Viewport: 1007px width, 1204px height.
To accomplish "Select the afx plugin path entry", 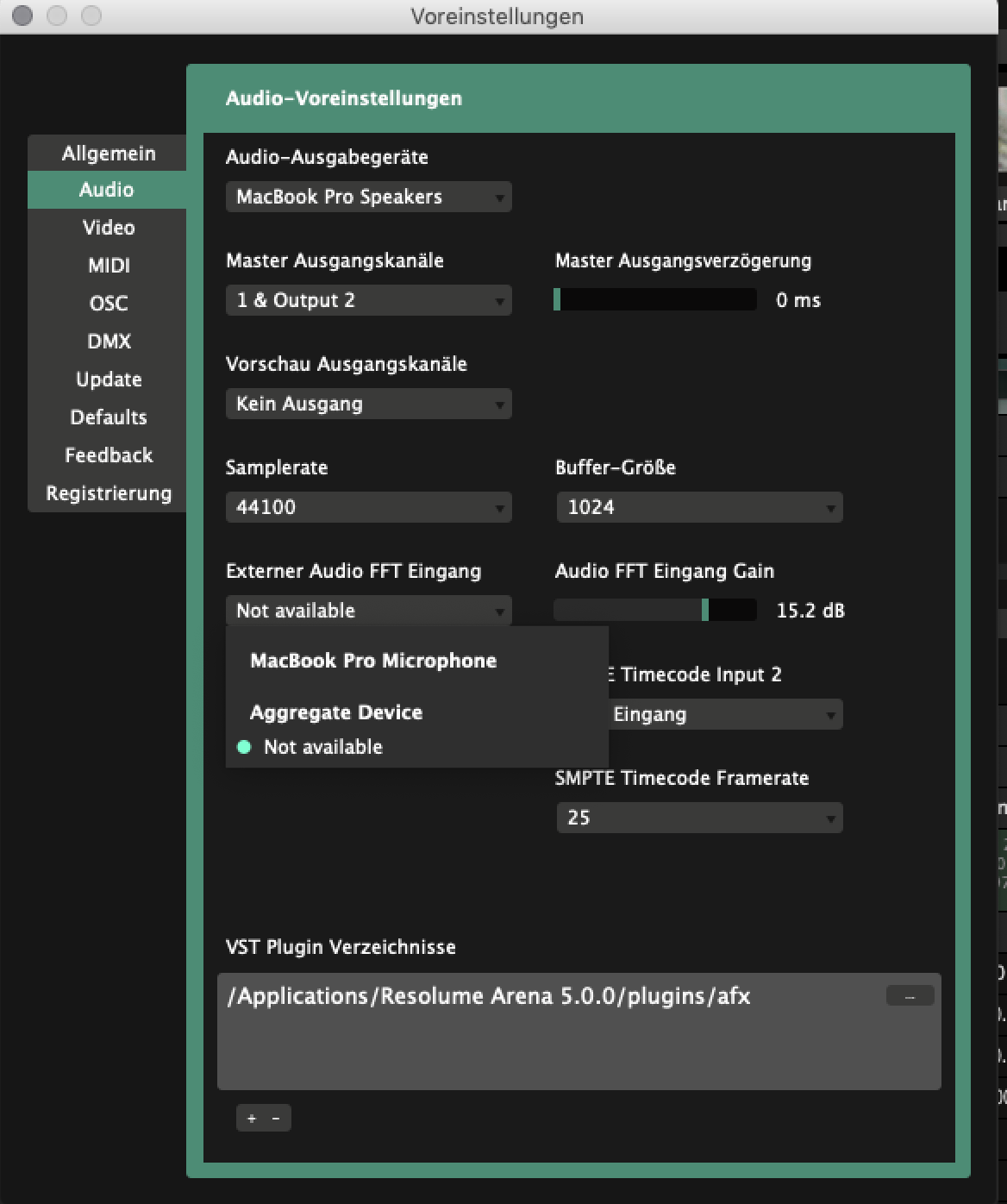I will [488, 997].
